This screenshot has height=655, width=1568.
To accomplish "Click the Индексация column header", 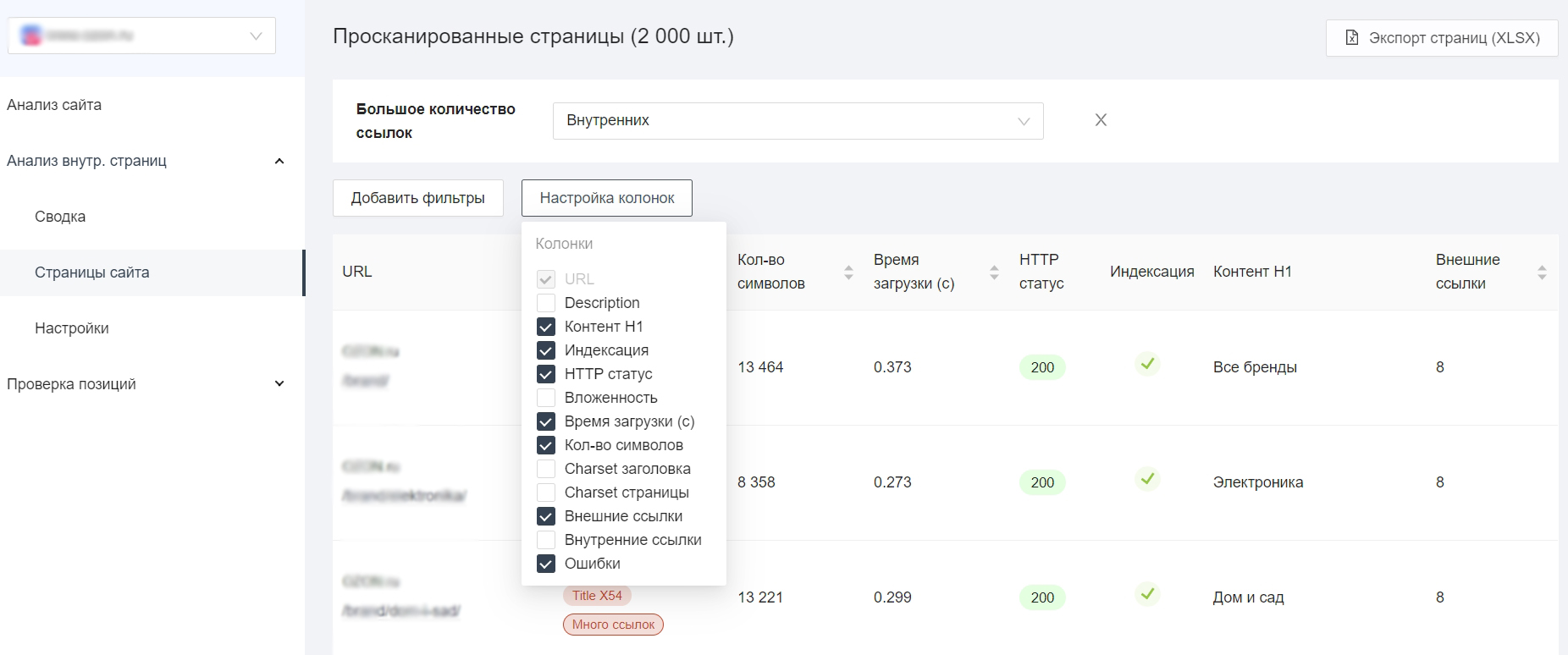I will tap(1152, 272).
